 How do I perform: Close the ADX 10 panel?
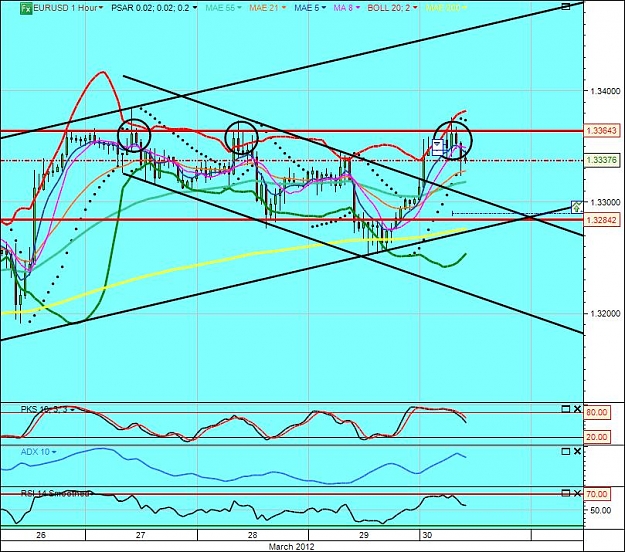577,452
